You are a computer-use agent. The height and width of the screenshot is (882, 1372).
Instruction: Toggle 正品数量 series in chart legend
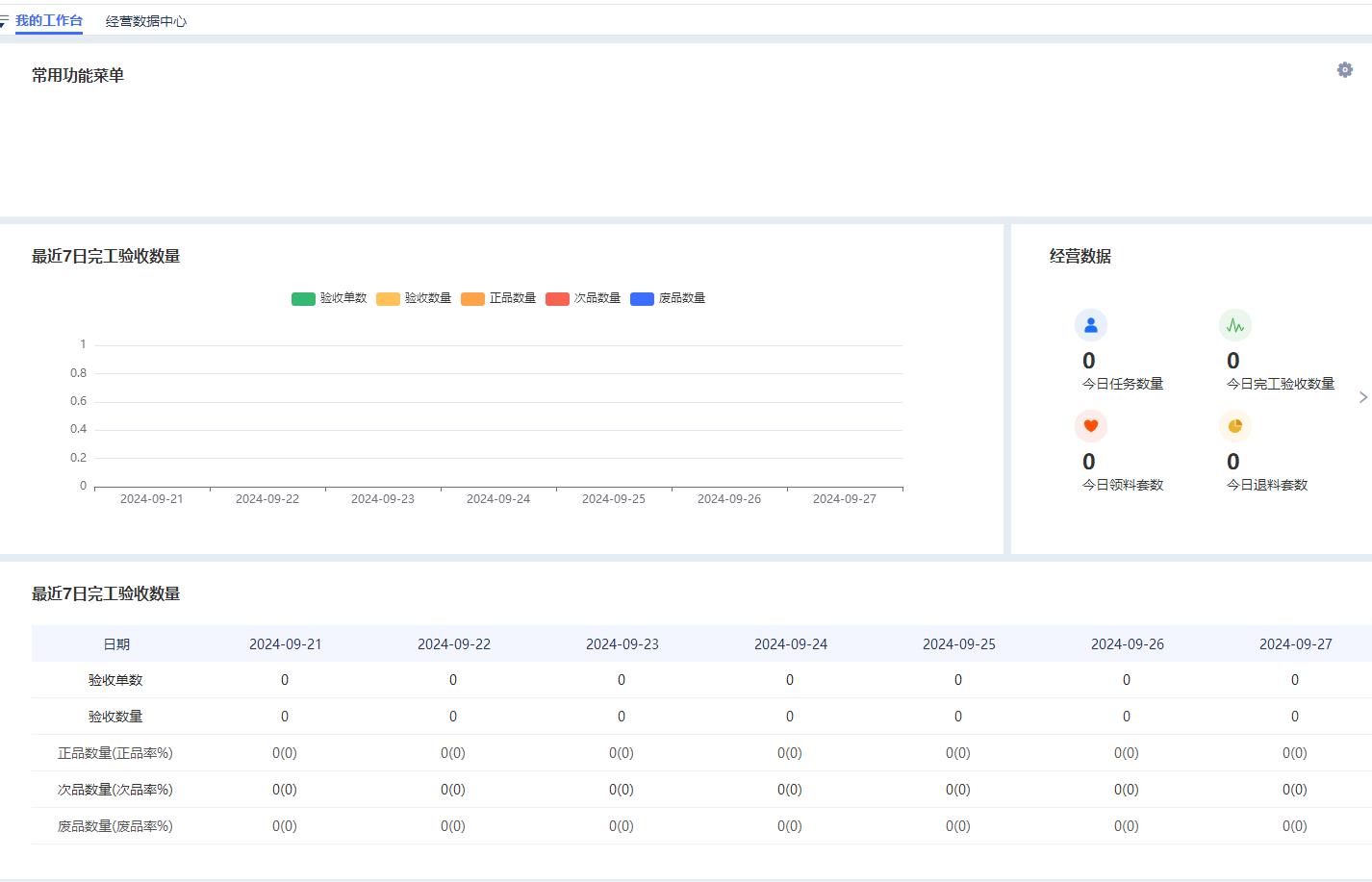(498, 298)
